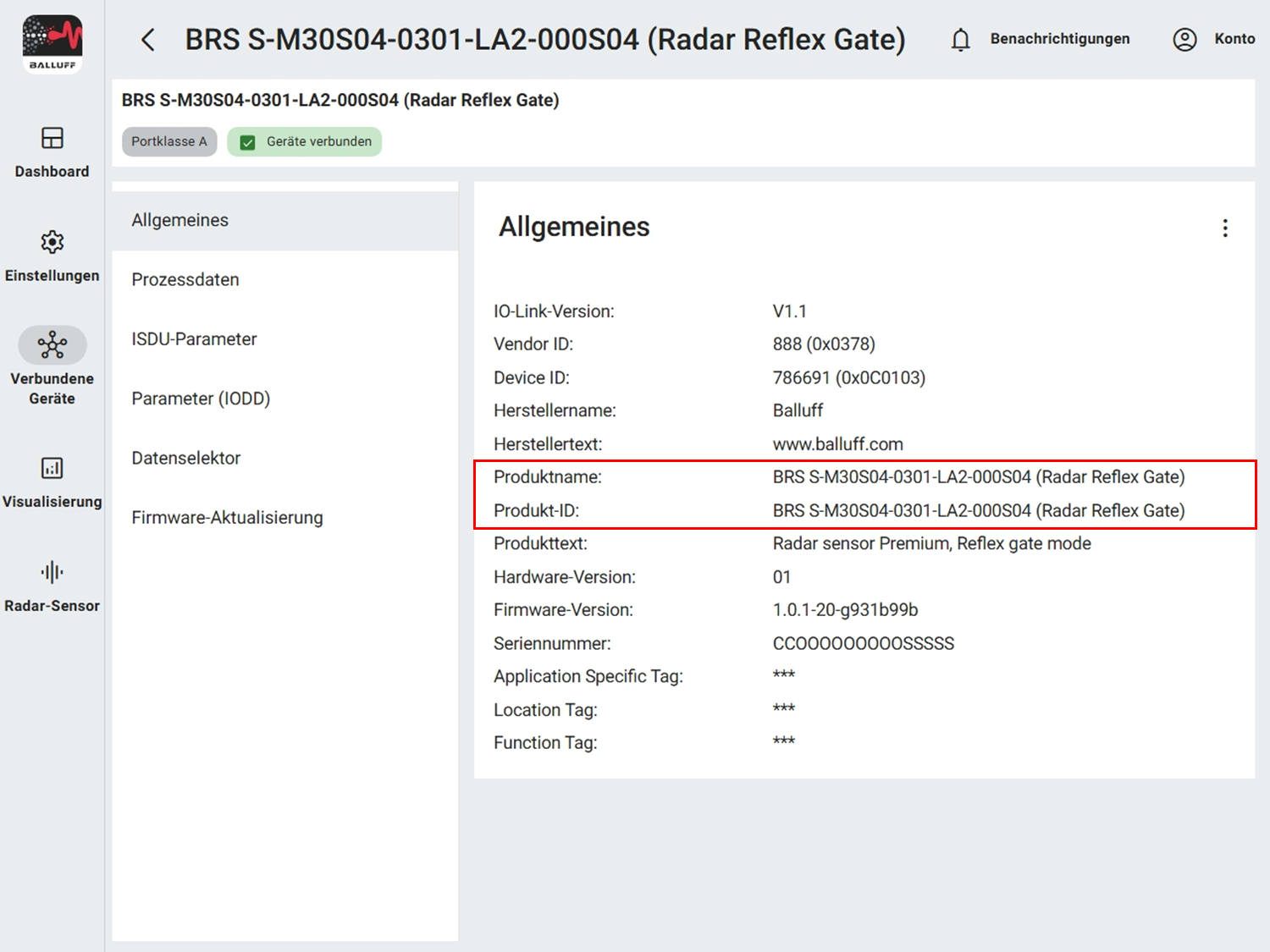Click the Portklasse A badge
The image size is (1270, 952).
click(168, 141)
